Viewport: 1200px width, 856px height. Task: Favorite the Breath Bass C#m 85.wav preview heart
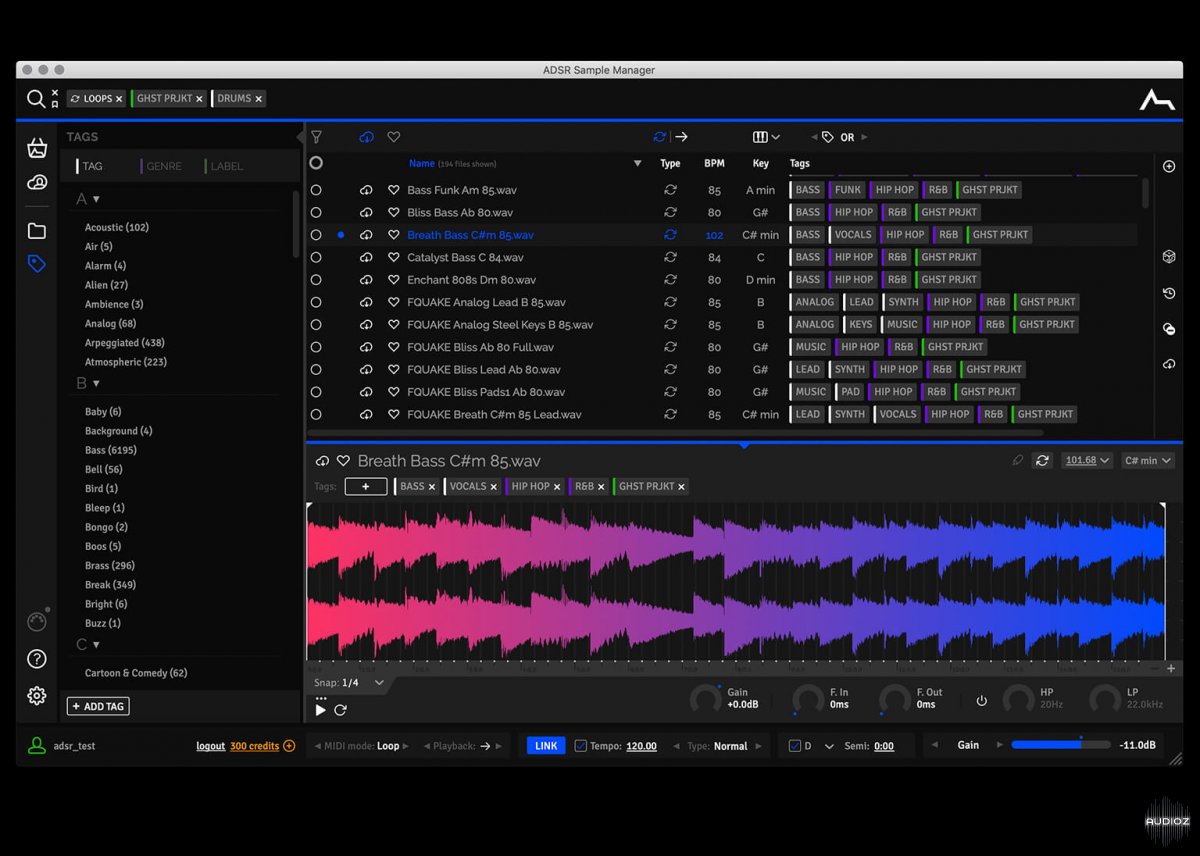[343, 461]
